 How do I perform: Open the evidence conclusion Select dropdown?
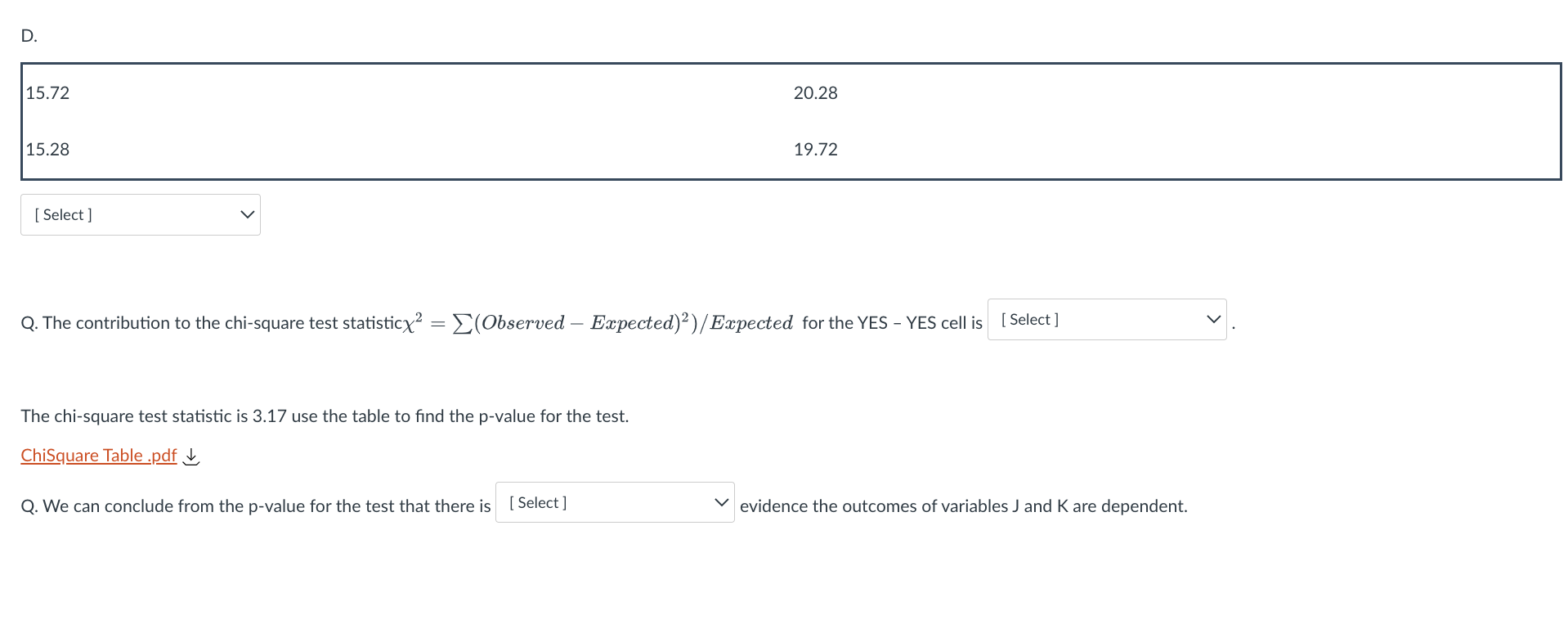tap(613, 501)
